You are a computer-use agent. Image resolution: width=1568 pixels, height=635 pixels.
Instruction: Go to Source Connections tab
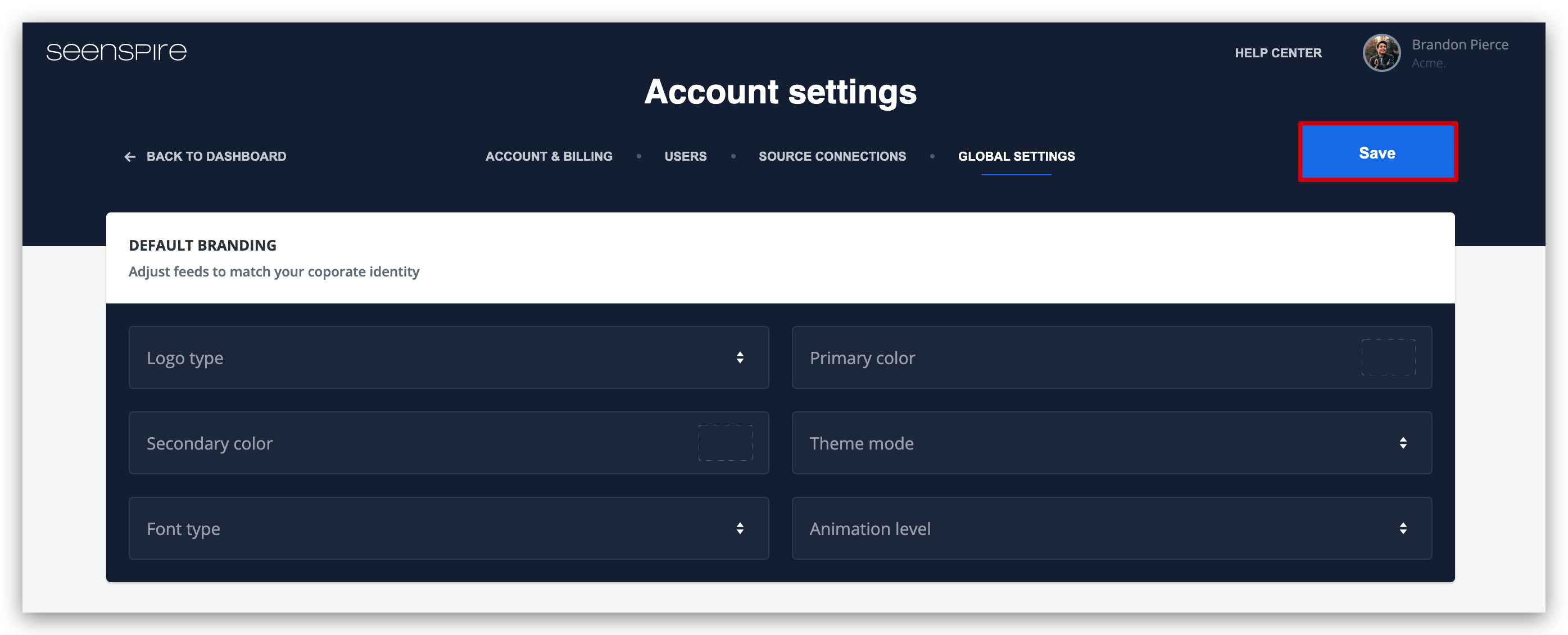click(x=832, y=156)
